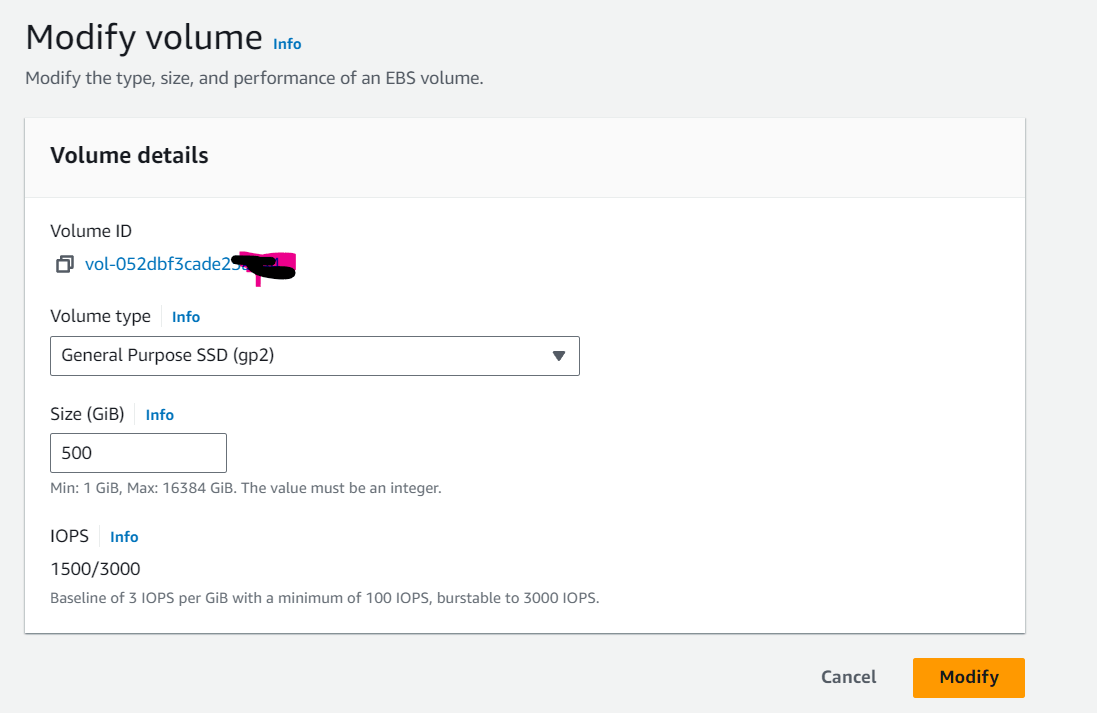Click Info beside the IOPS label
Image resolution: width=1097 pixels, height=713 pixels.
click(x=124, y=536)
